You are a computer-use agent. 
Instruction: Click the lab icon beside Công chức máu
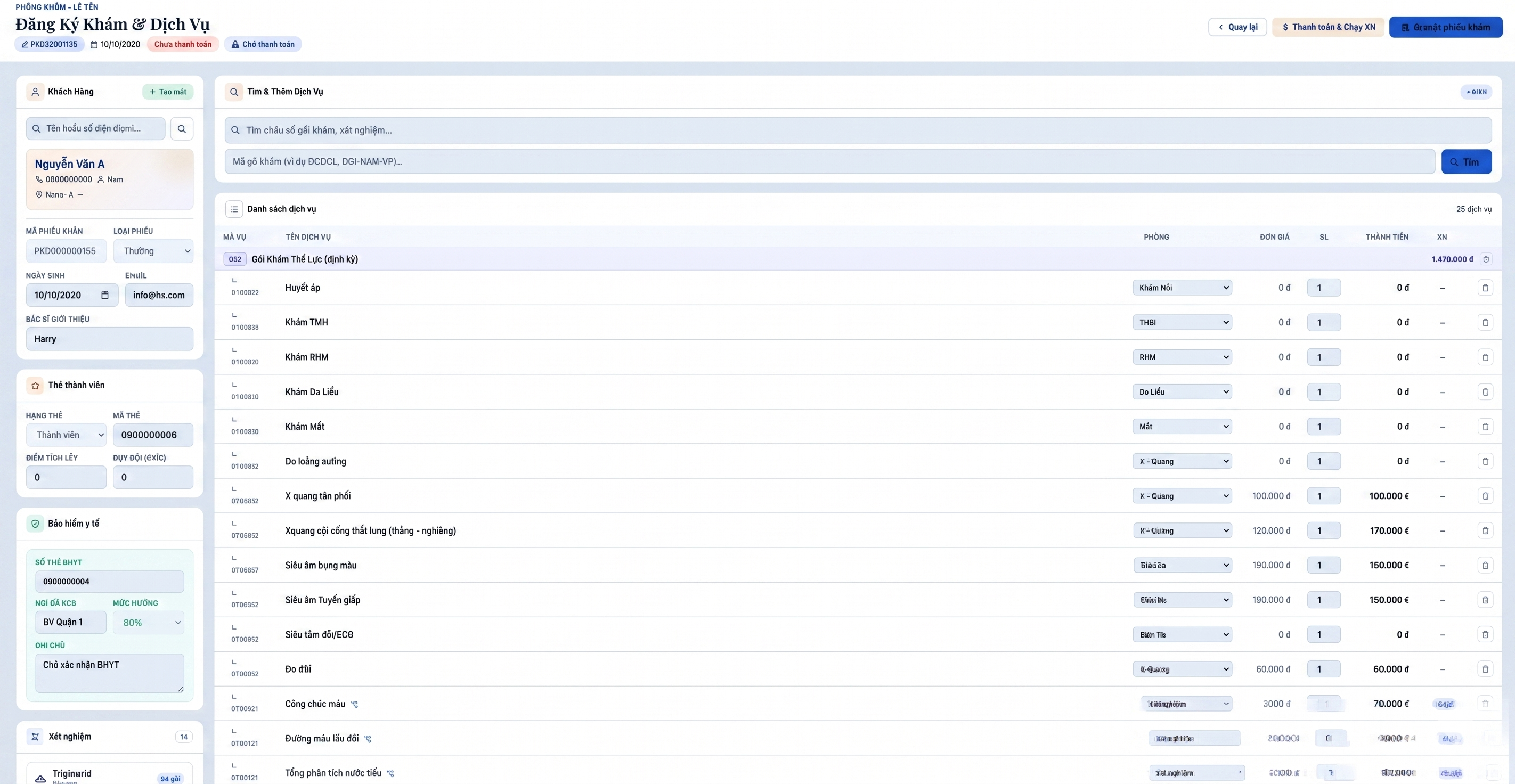click(355, 704)
